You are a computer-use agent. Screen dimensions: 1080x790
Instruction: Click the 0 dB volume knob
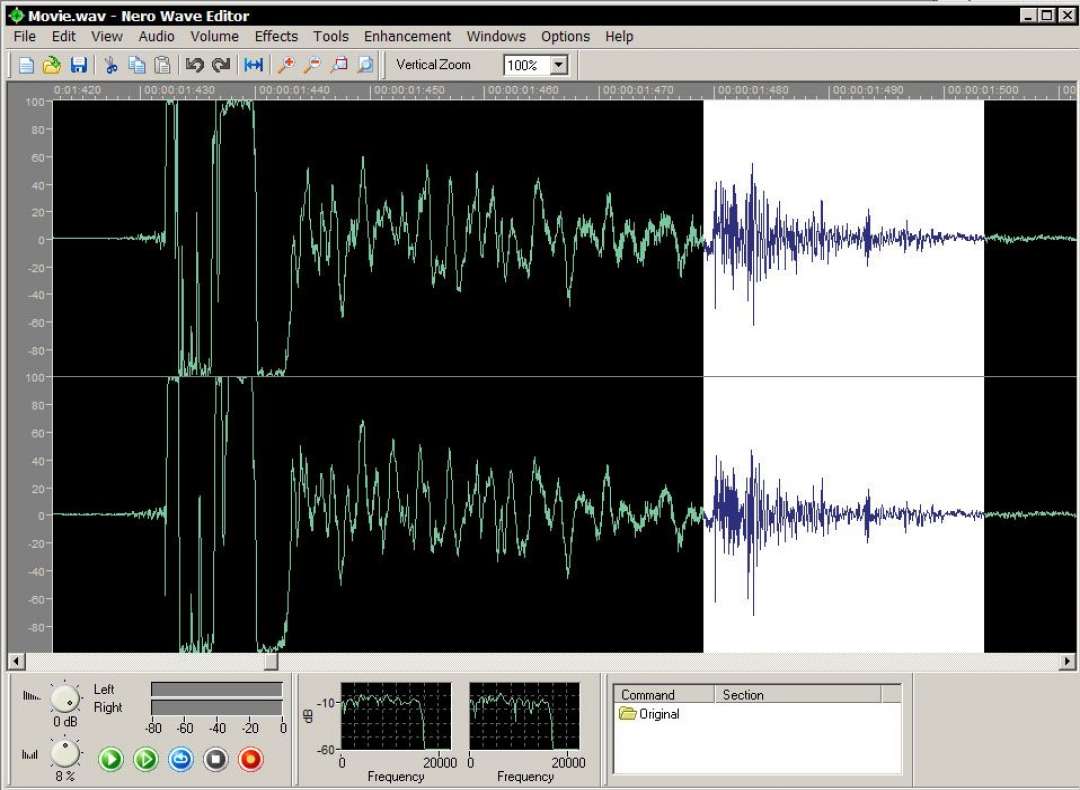pyautogui.click(x=66, y=699)
